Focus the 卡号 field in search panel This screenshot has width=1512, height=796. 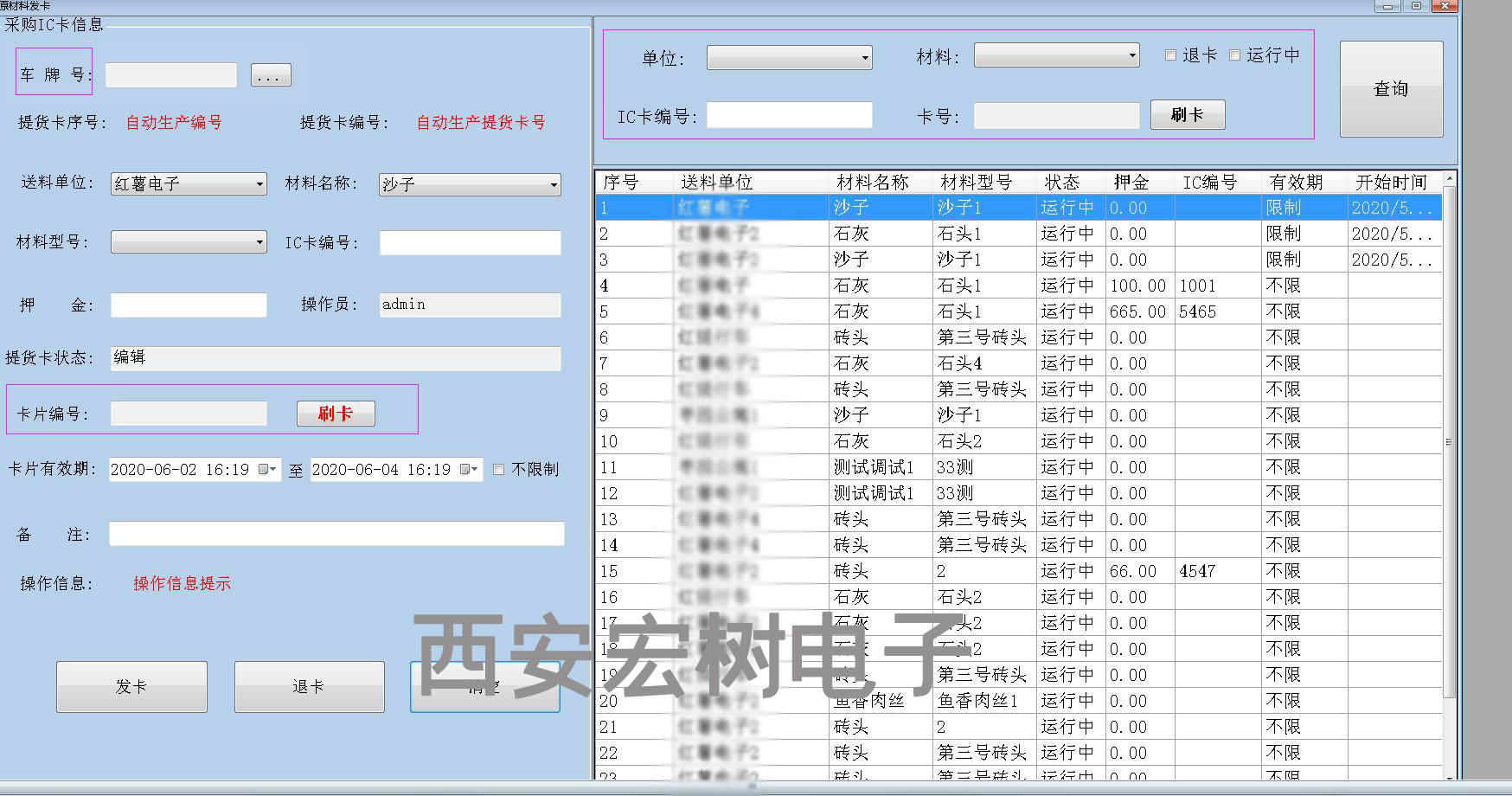point(1057,115)
